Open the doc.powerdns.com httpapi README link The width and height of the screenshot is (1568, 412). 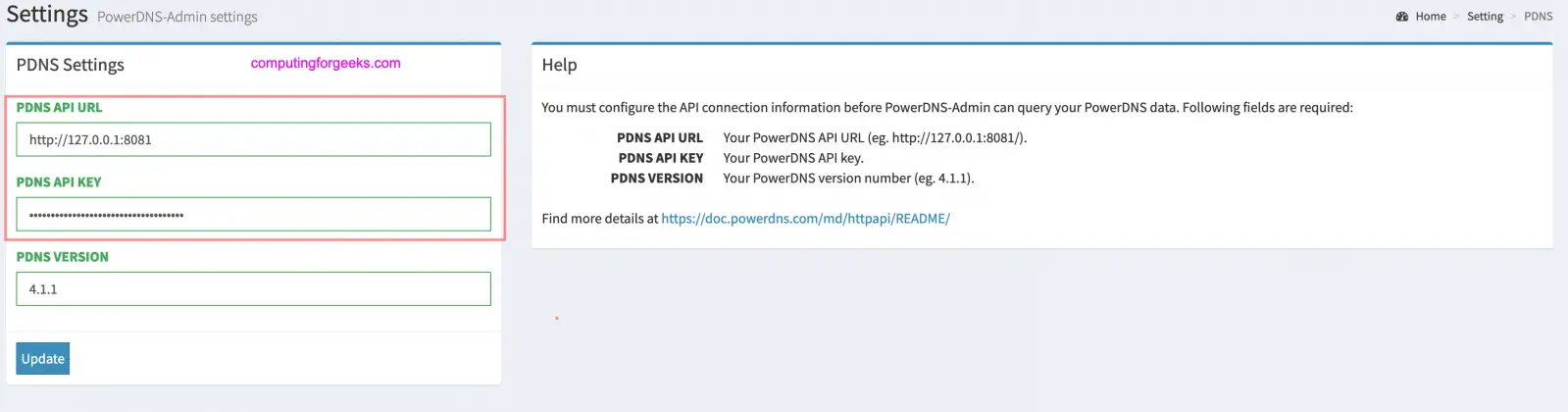tap(805, 219)
